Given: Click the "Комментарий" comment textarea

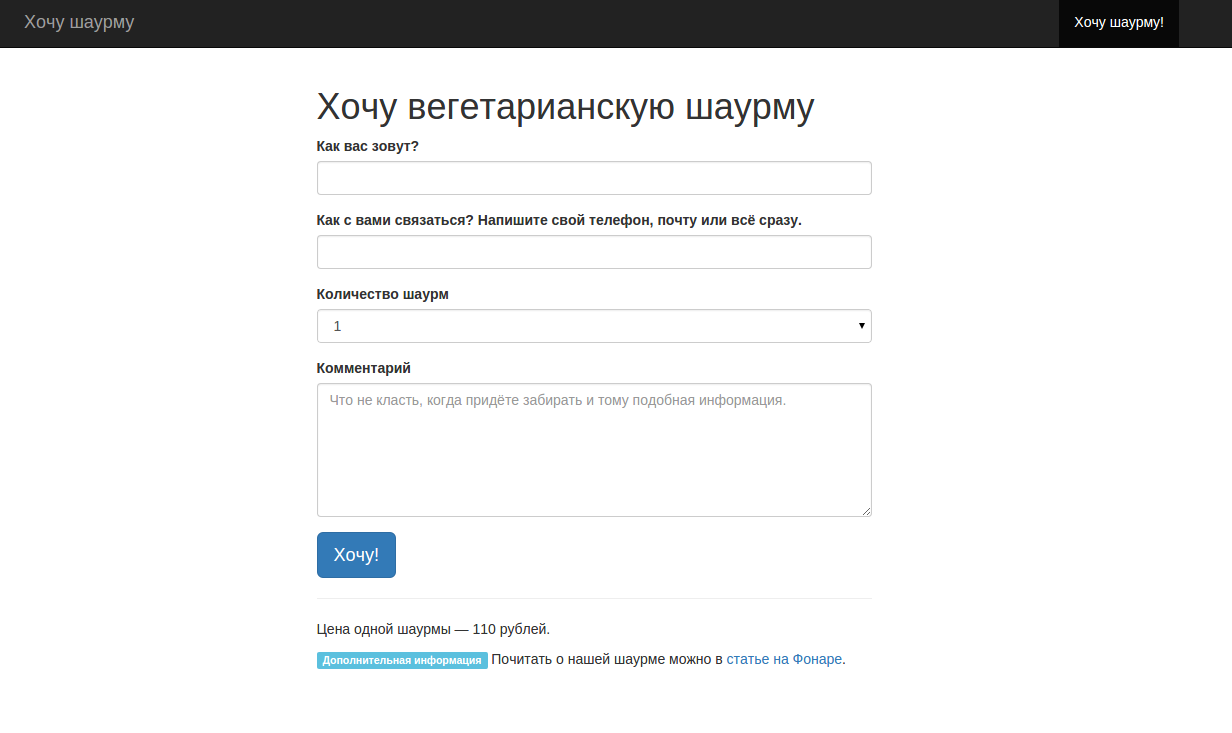Looking at the screenshot, I should [594, 450].
